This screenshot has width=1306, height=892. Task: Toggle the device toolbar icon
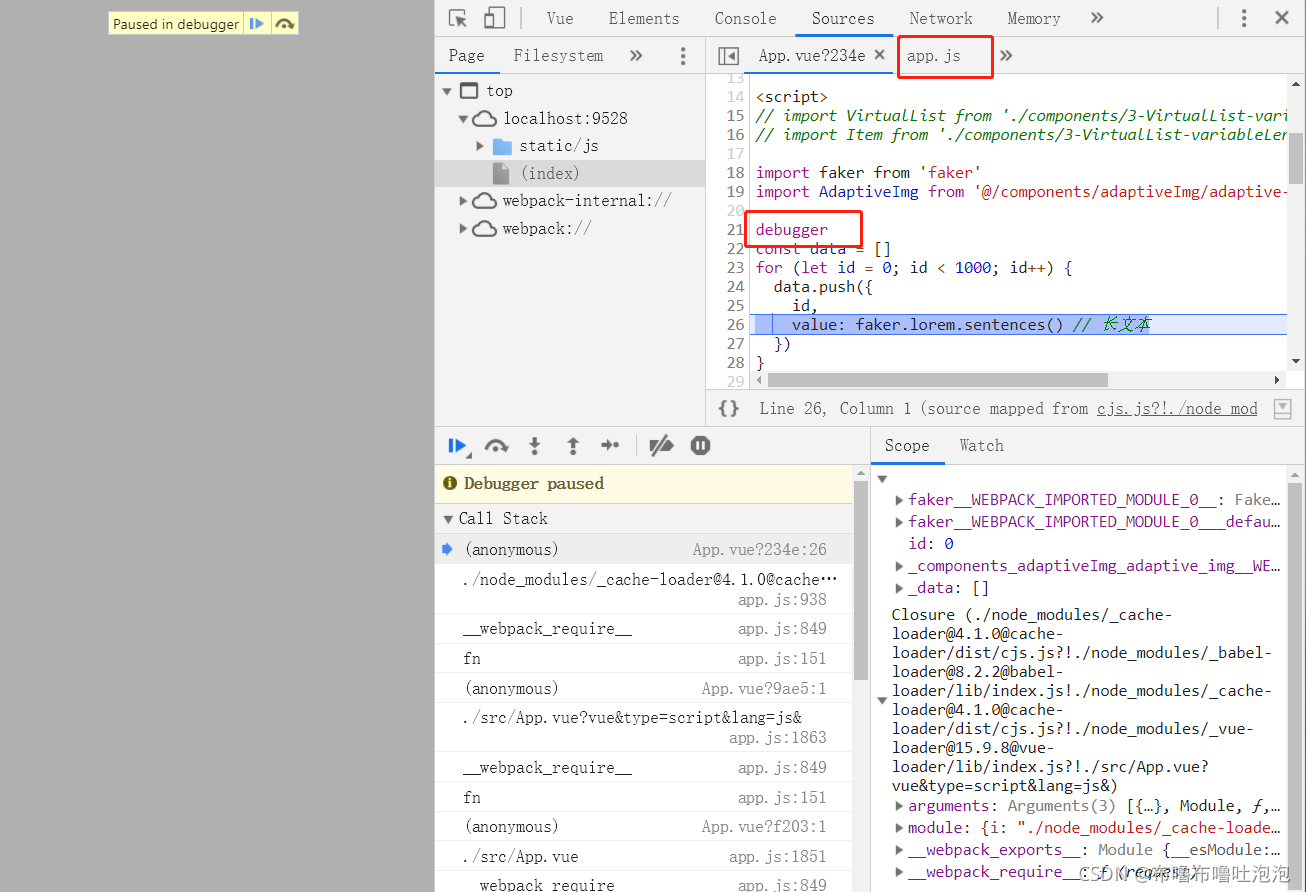point(494,18)
